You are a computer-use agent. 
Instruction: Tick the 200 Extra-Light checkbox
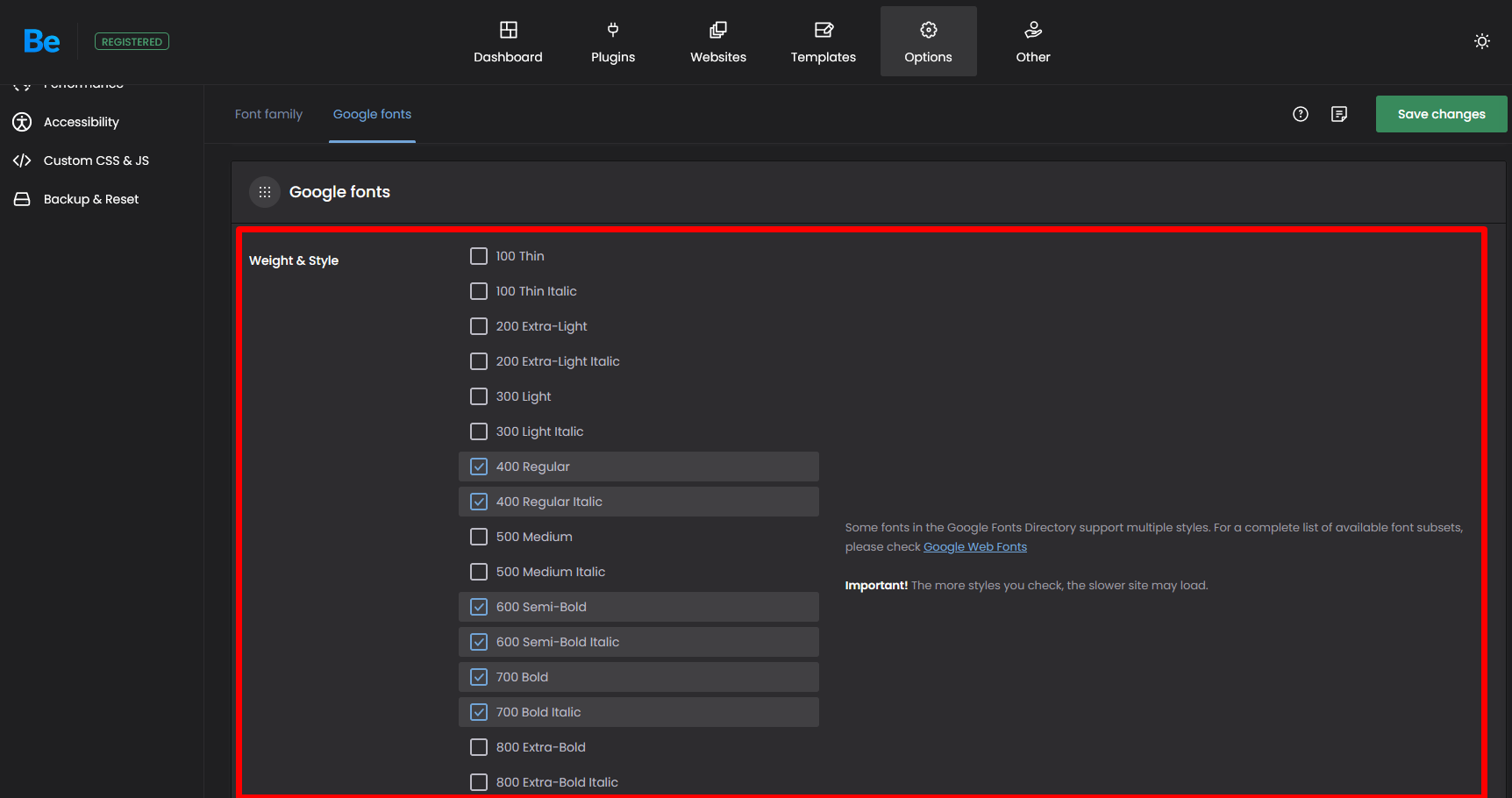pos(479,326)
